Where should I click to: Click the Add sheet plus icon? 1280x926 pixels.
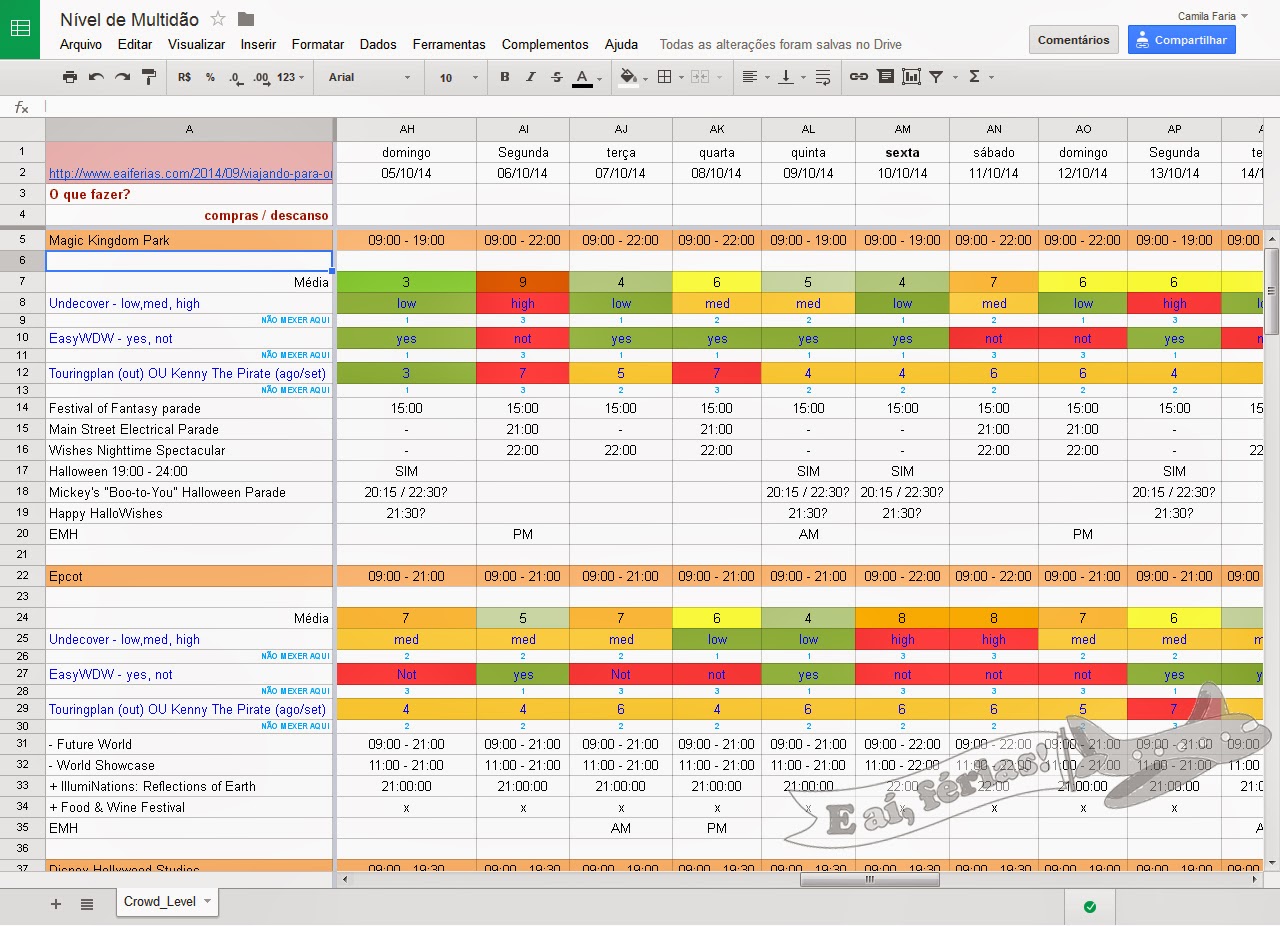pos(56,904)
